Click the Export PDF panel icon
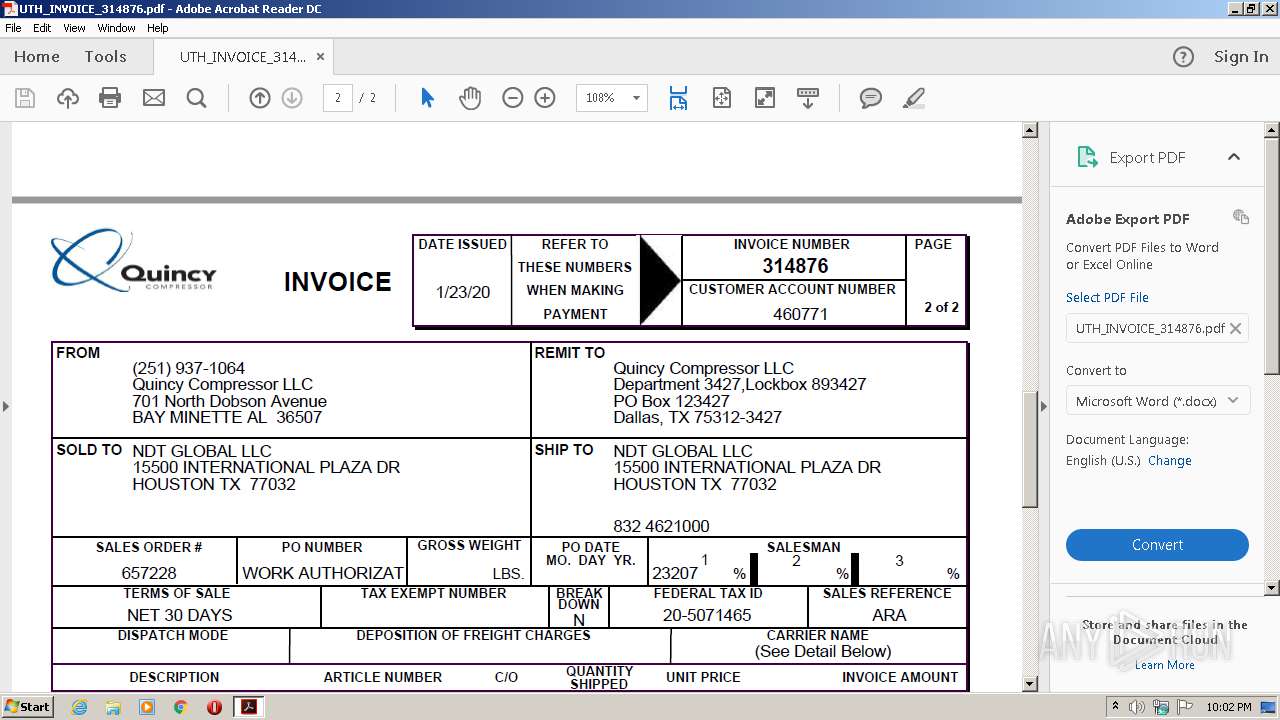The height and width of the screenshot is (720, 1280). 1087,157
